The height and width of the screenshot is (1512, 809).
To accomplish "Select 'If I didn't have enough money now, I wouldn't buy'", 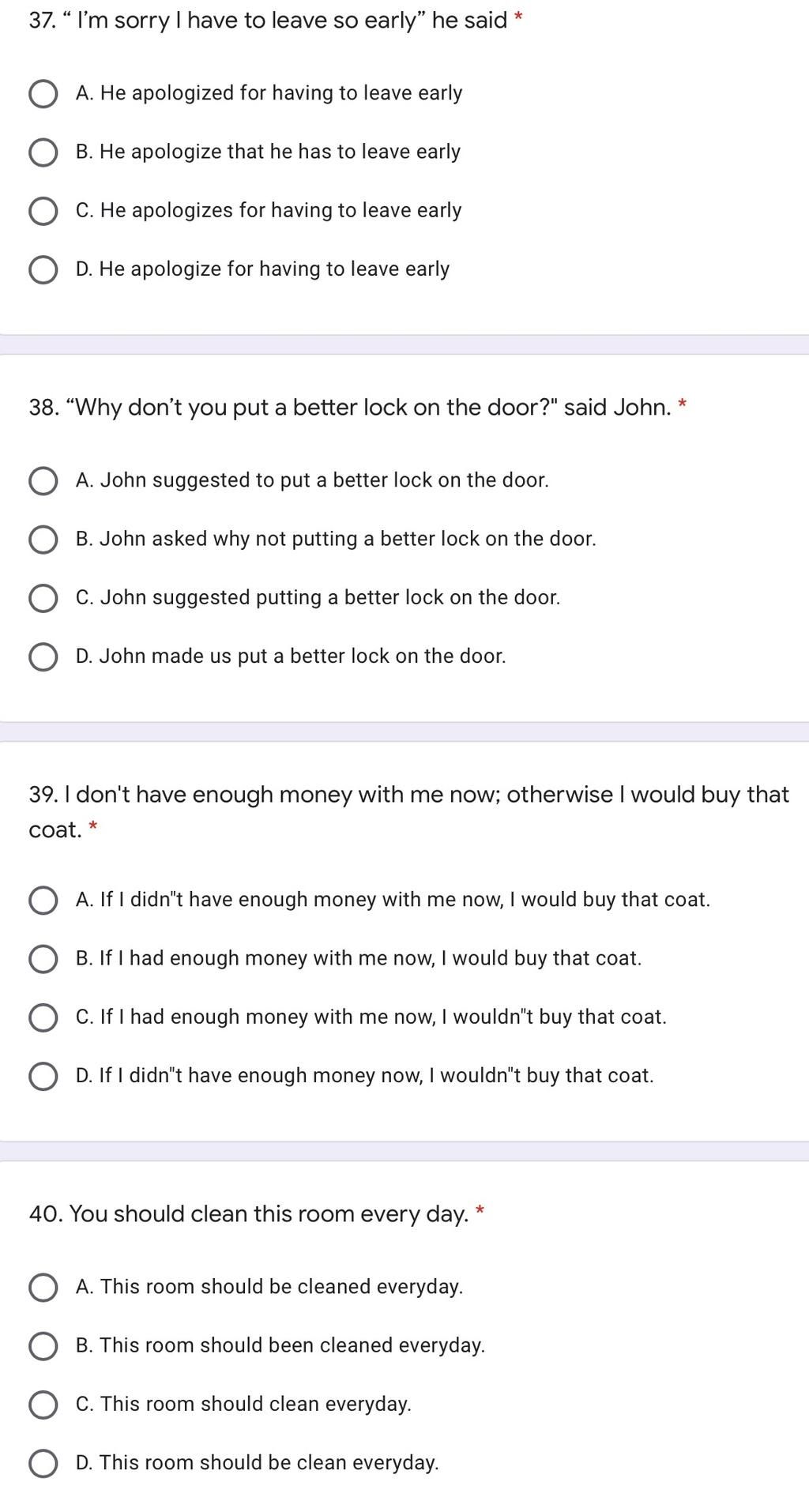I will (x=43, y=1076).
